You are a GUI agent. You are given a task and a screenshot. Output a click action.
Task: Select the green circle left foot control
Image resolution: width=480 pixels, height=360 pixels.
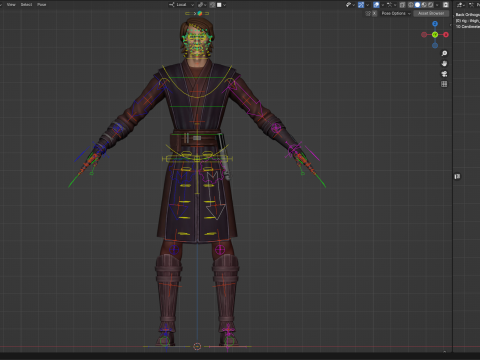pos(165,341)
